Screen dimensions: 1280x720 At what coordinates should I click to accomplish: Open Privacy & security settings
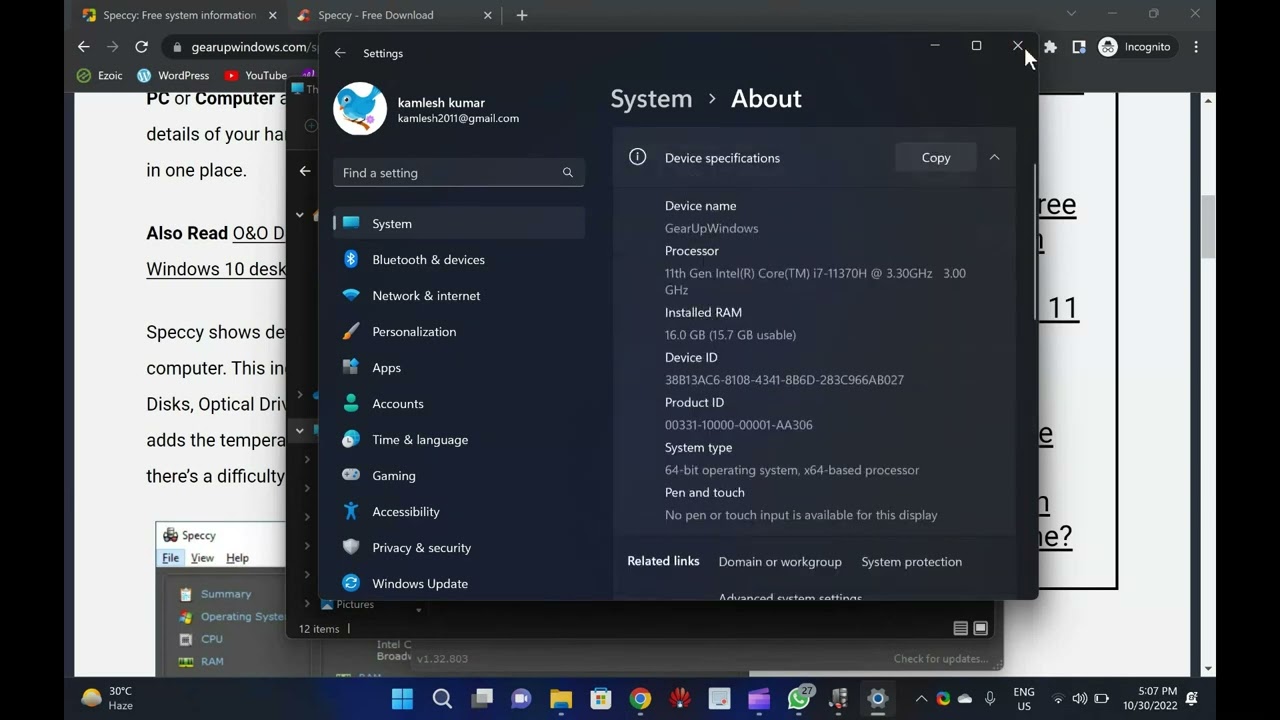459,547
